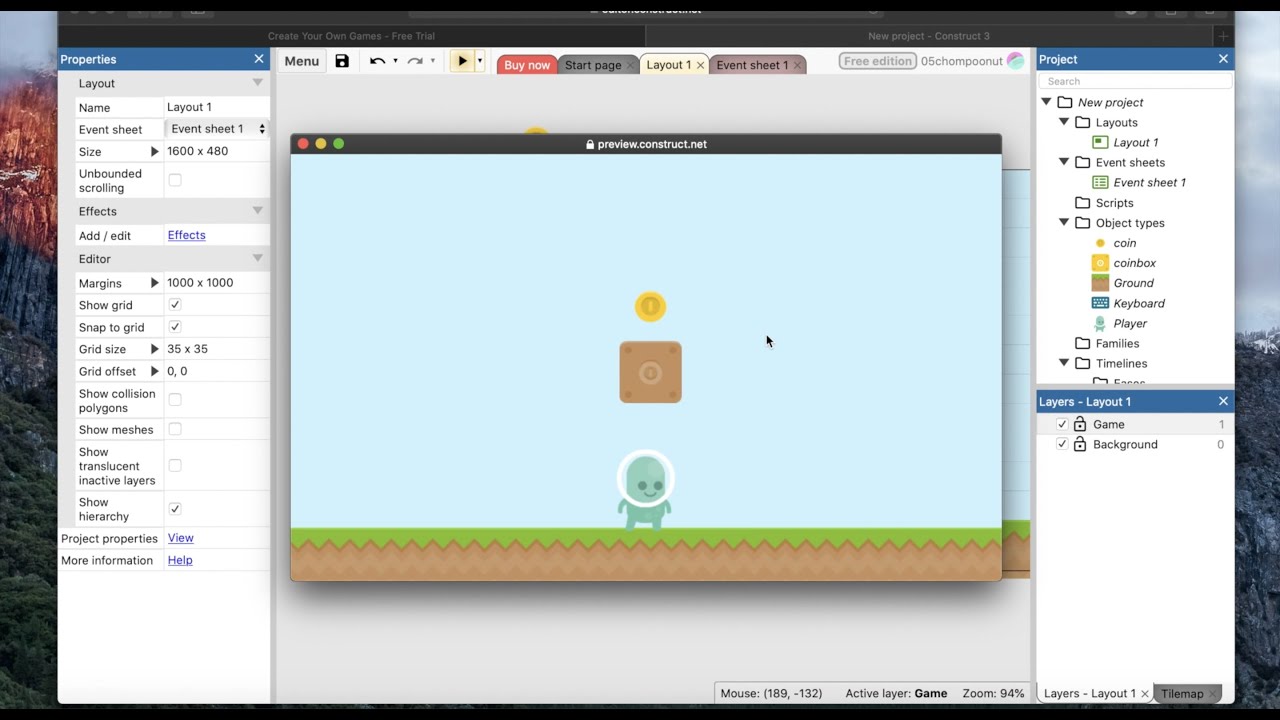Collapse the Effects properties section
The width and height of the screenshot is (1280, 720).
257,211
